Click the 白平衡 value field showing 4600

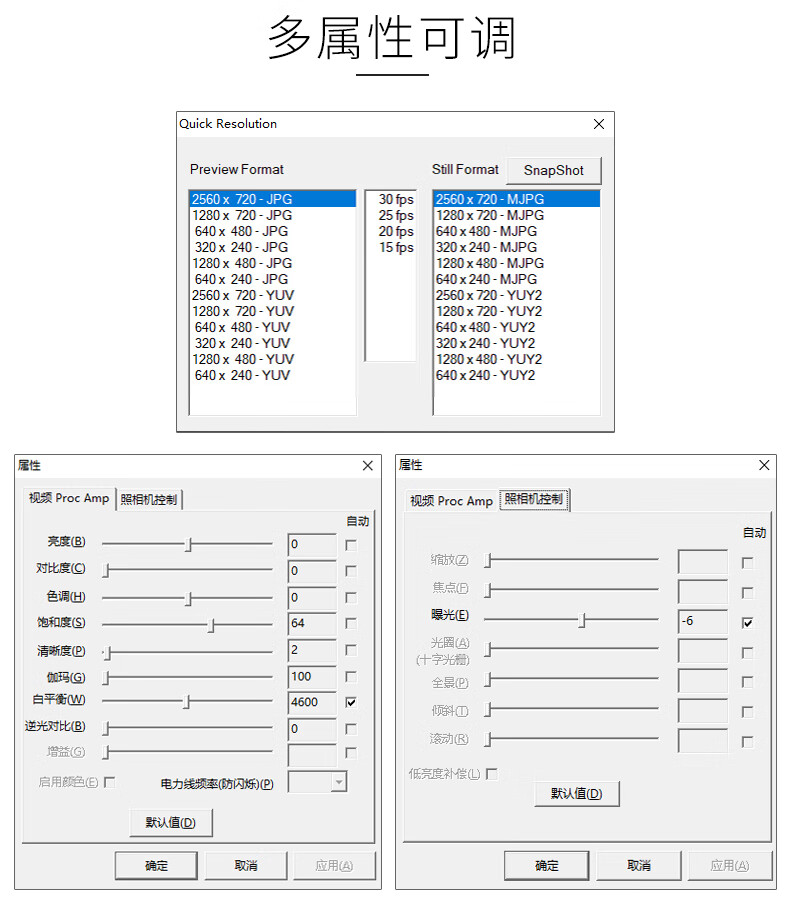pyautogui.click(x=312, y=702)
